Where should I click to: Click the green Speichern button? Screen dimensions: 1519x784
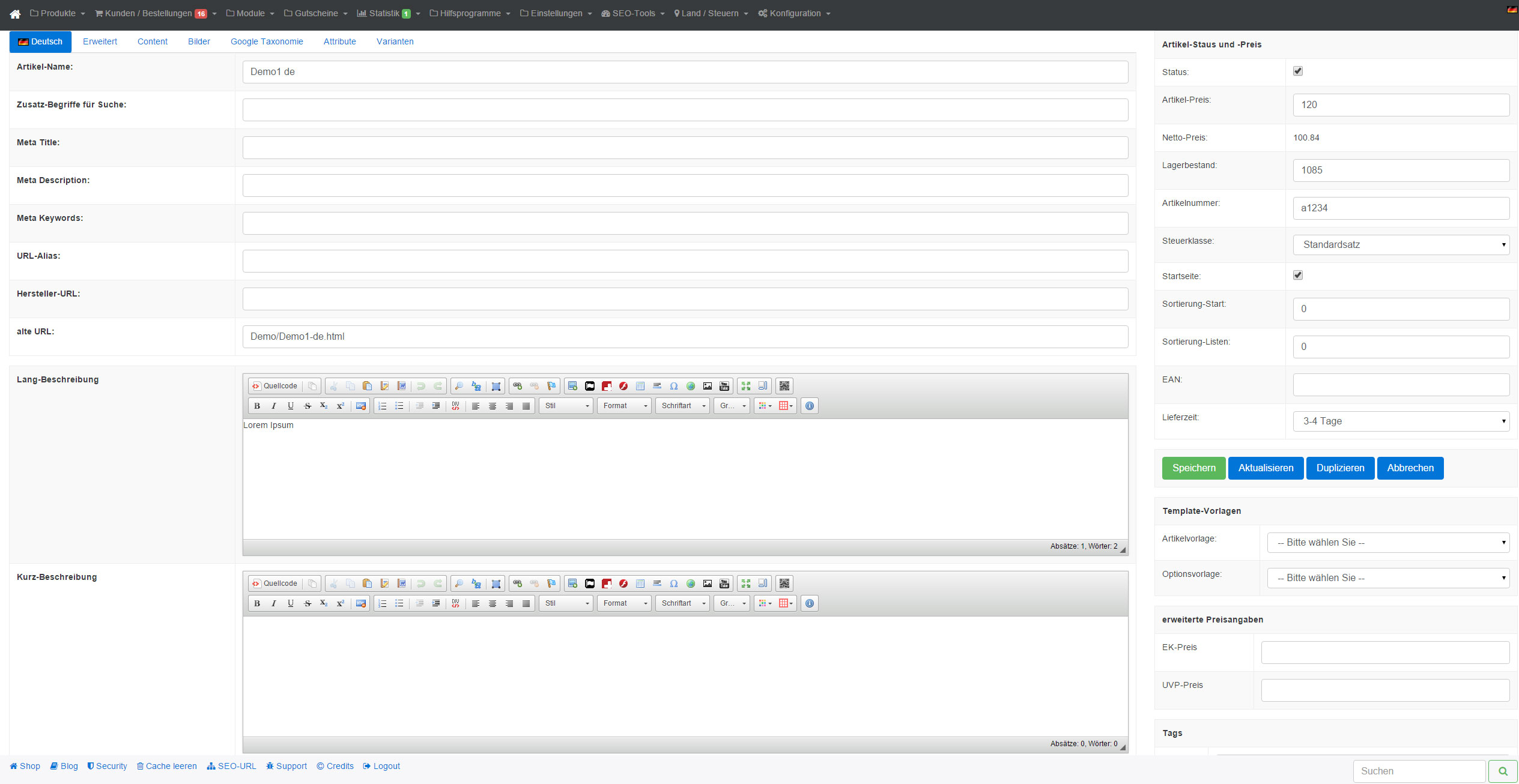pyautogui.click(x=1193, y=468)
